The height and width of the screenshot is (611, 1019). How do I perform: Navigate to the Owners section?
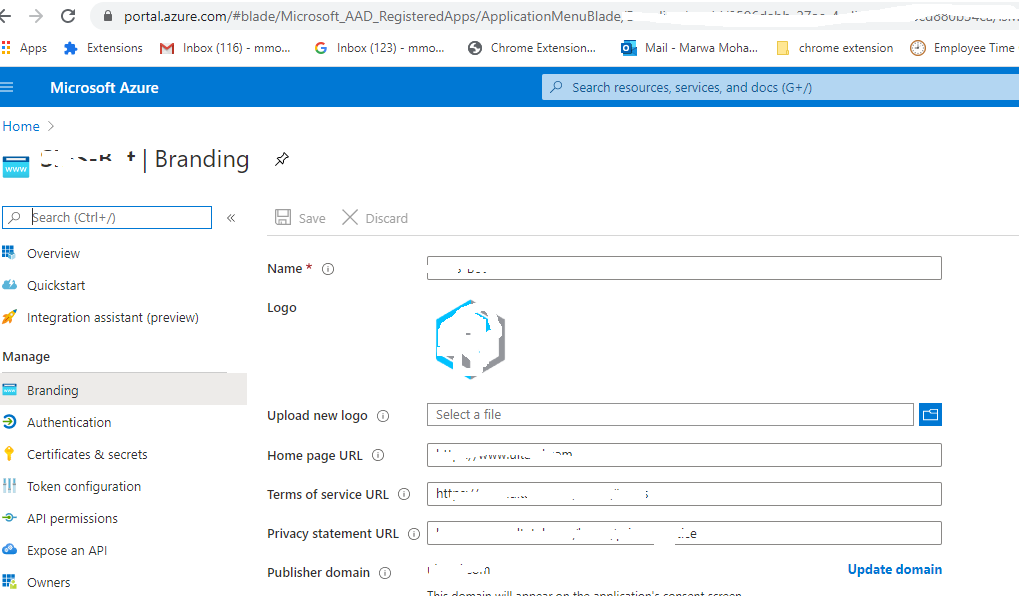pyautogui.click(x=49, y=581)
